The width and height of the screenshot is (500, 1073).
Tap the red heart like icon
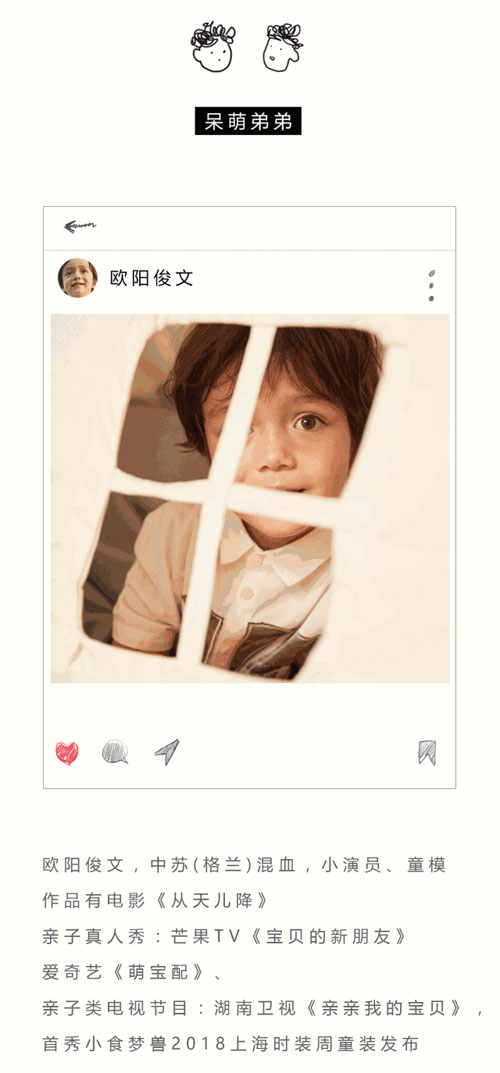coord(67,753)
